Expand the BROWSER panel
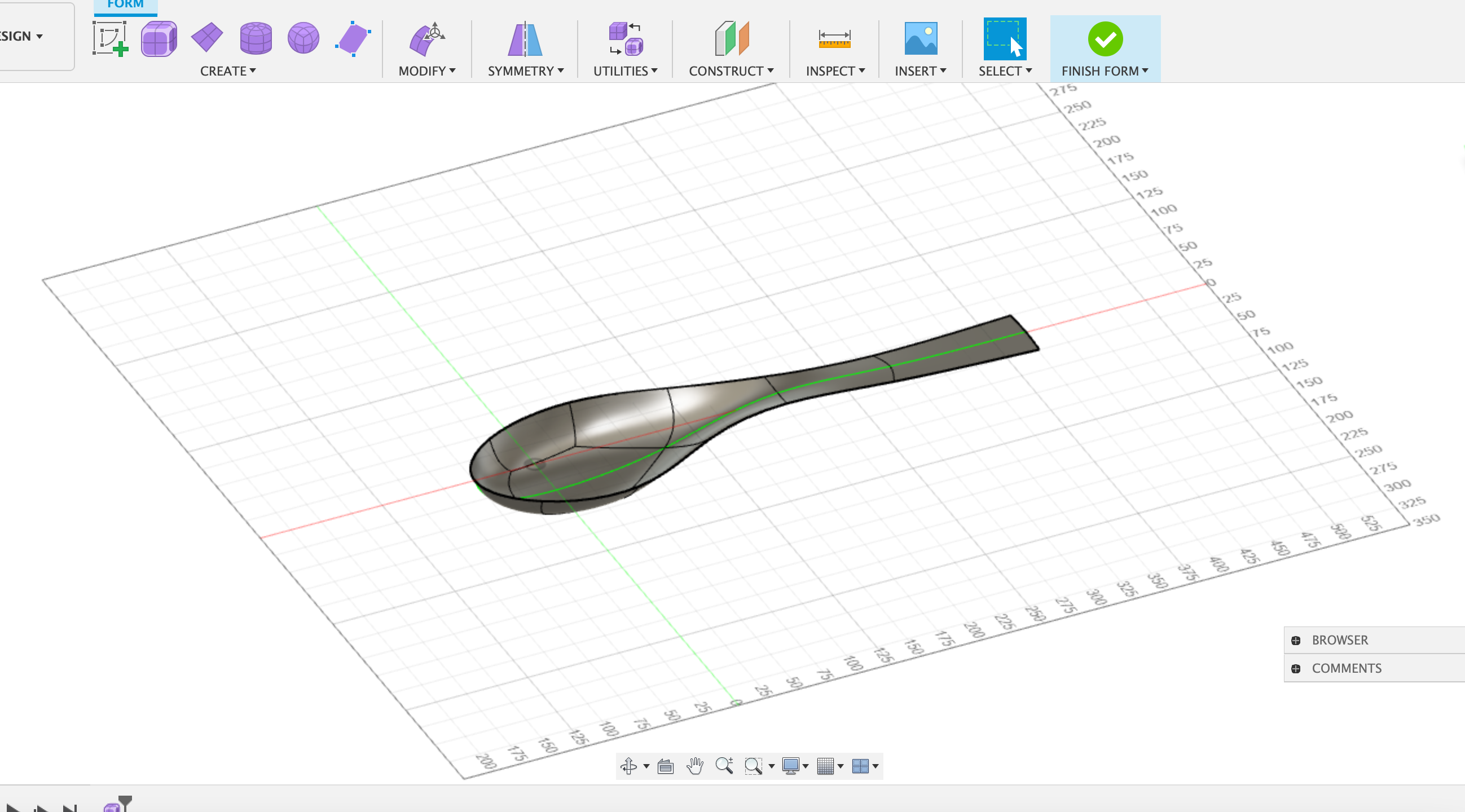 point(1296,640)
